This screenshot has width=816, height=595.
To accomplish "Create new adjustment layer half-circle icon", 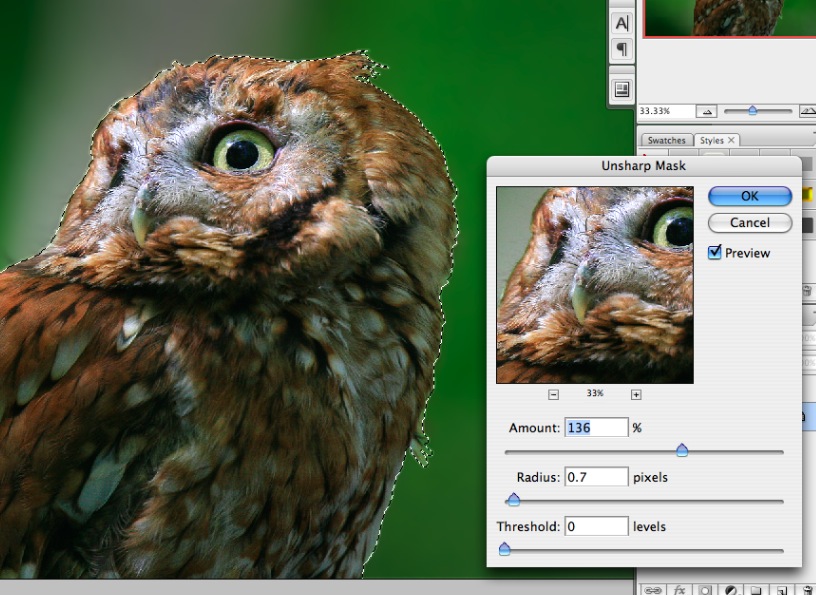I will click(731, 590).
